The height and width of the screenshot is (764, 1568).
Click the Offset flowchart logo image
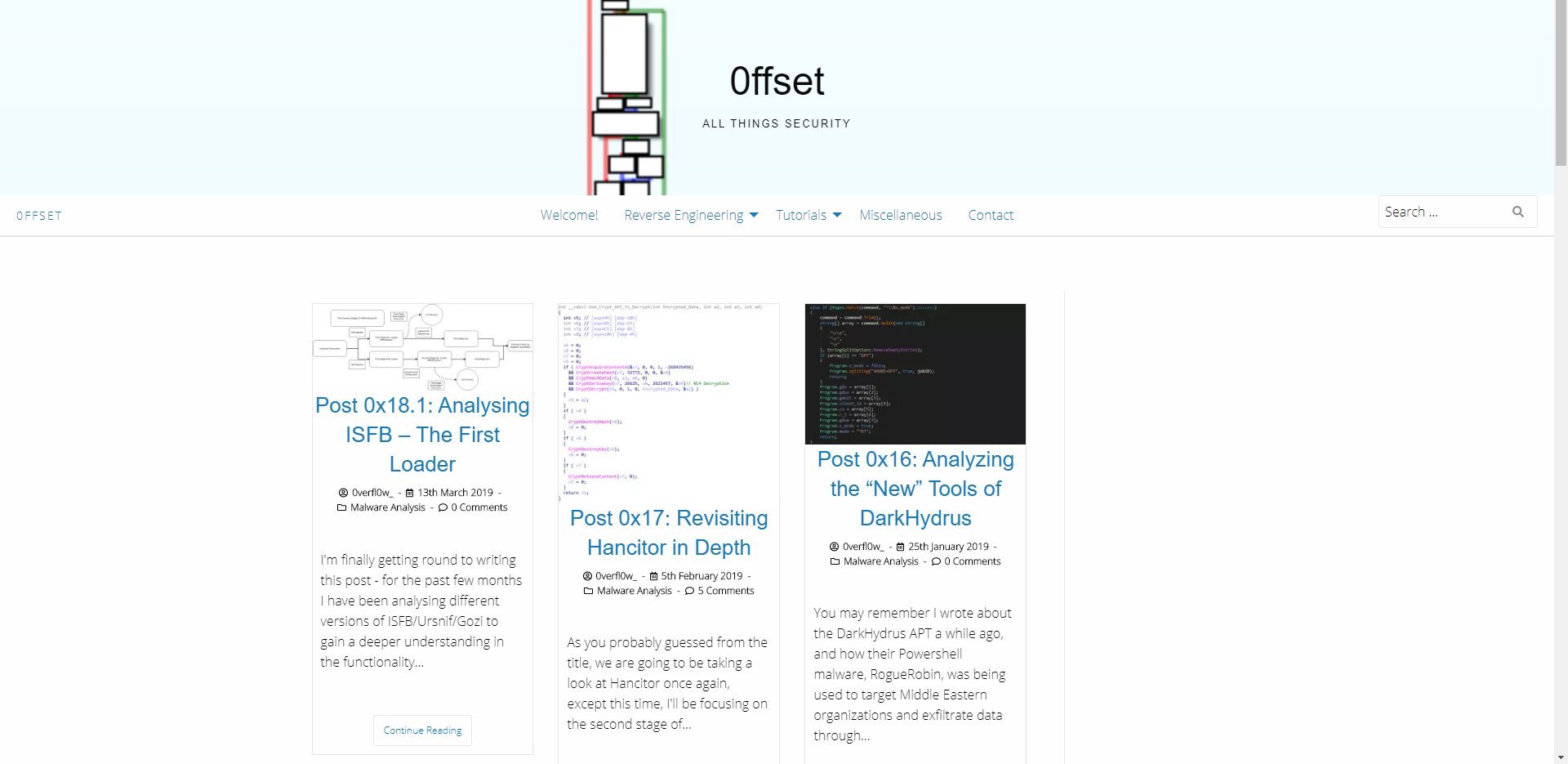[626, 97]
